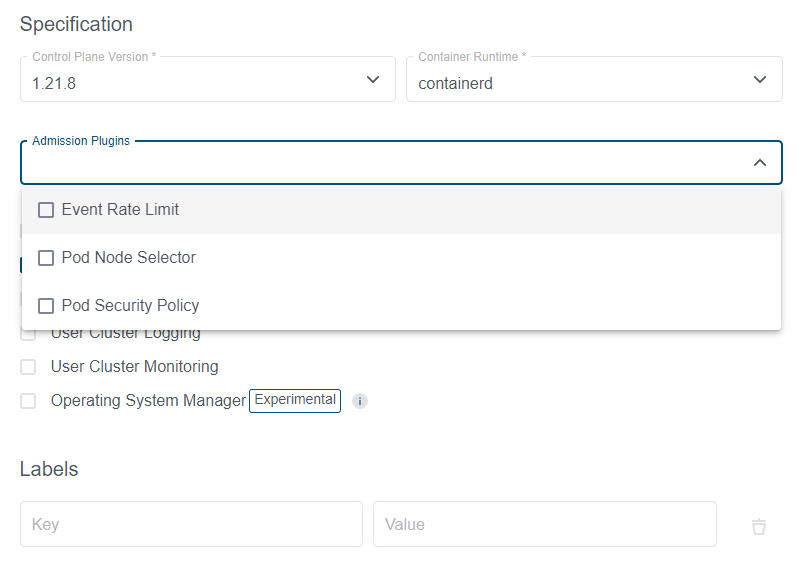Click the Admission Plugins collapse chevron
This screenshot has height=576, width=805.
(x=759, y=162)
